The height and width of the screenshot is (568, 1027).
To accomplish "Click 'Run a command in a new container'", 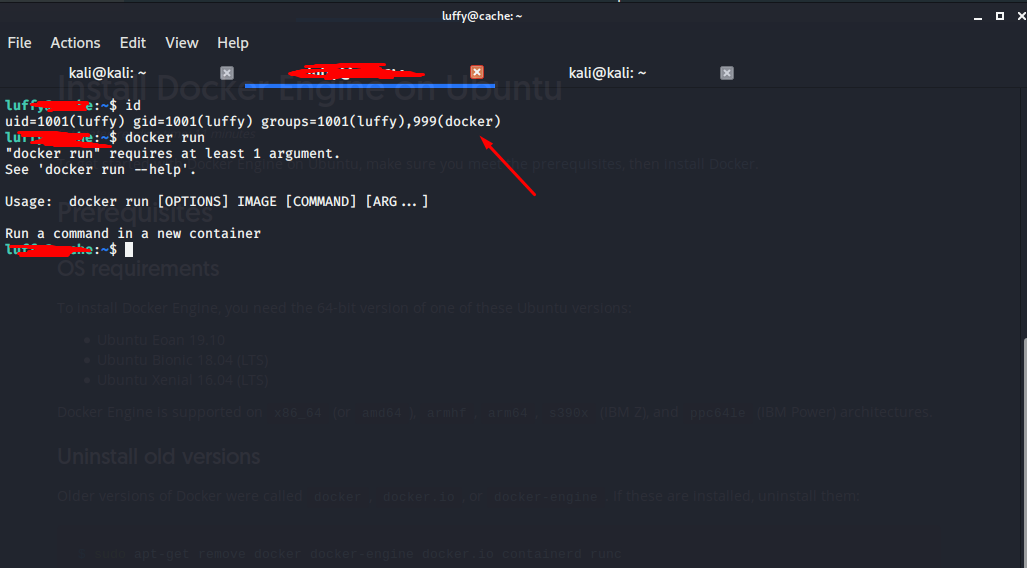I will [133, 233].
